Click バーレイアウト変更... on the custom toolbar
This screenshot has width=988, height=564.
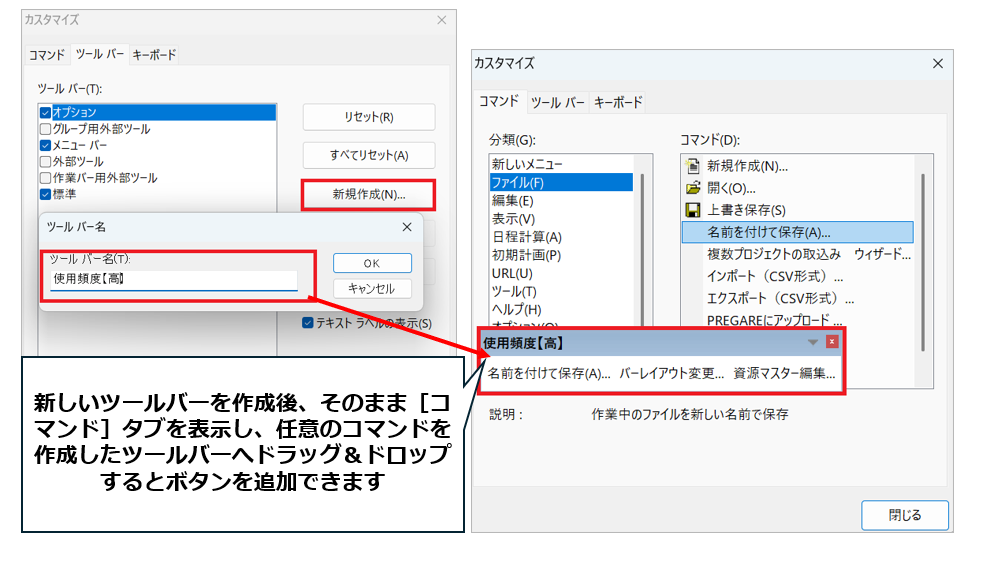pyautogui.click(x=671, y=374)
